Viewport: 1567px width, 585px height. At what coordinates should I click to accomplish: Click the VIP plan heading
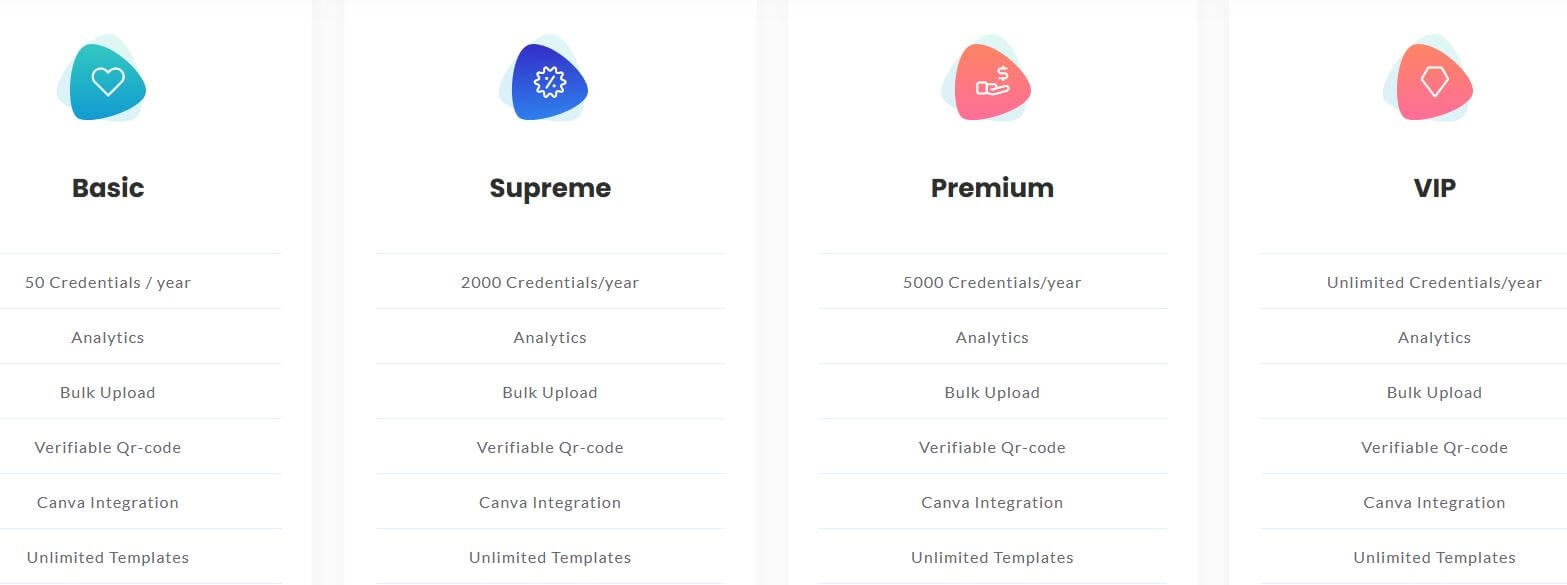tap(1434, 187)
